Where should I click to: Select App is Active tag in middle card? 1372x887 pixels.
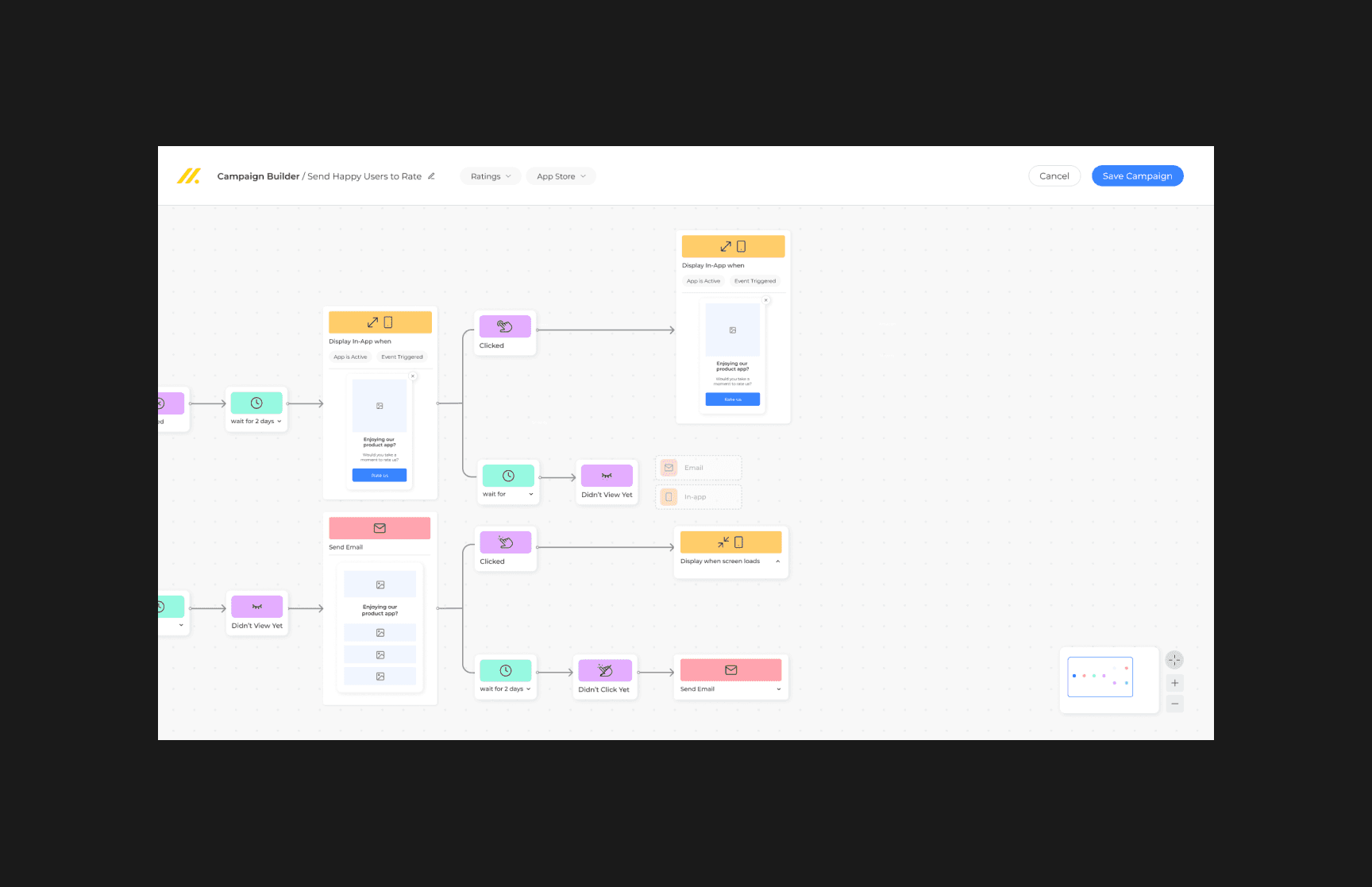point(350,357)
